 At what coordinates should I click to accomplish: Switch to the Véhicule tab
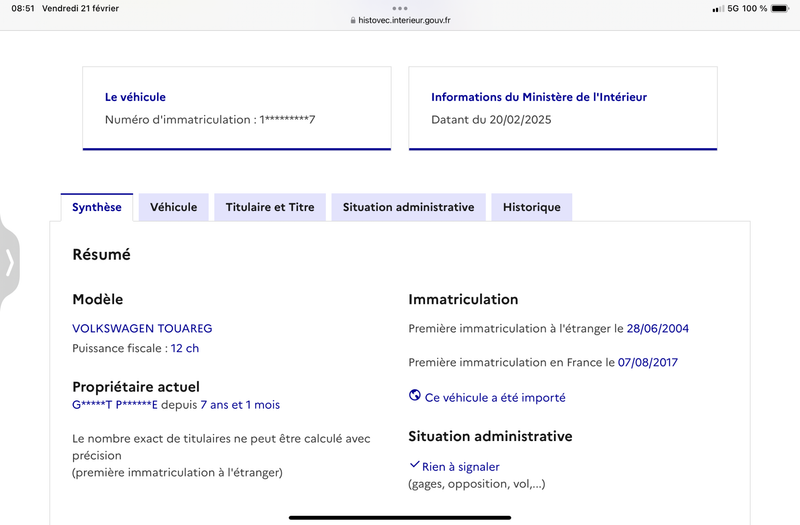pos(173,207)
